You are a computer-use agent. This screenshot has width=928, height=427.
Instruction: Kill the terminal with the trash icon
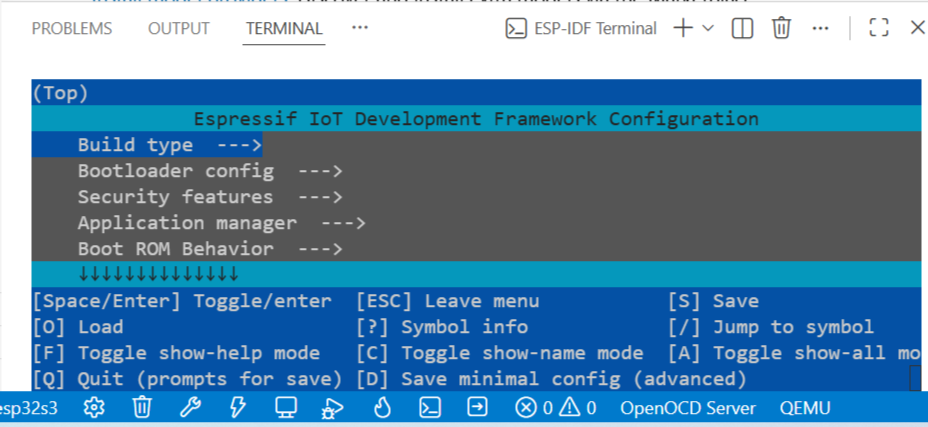coord(781,28)
